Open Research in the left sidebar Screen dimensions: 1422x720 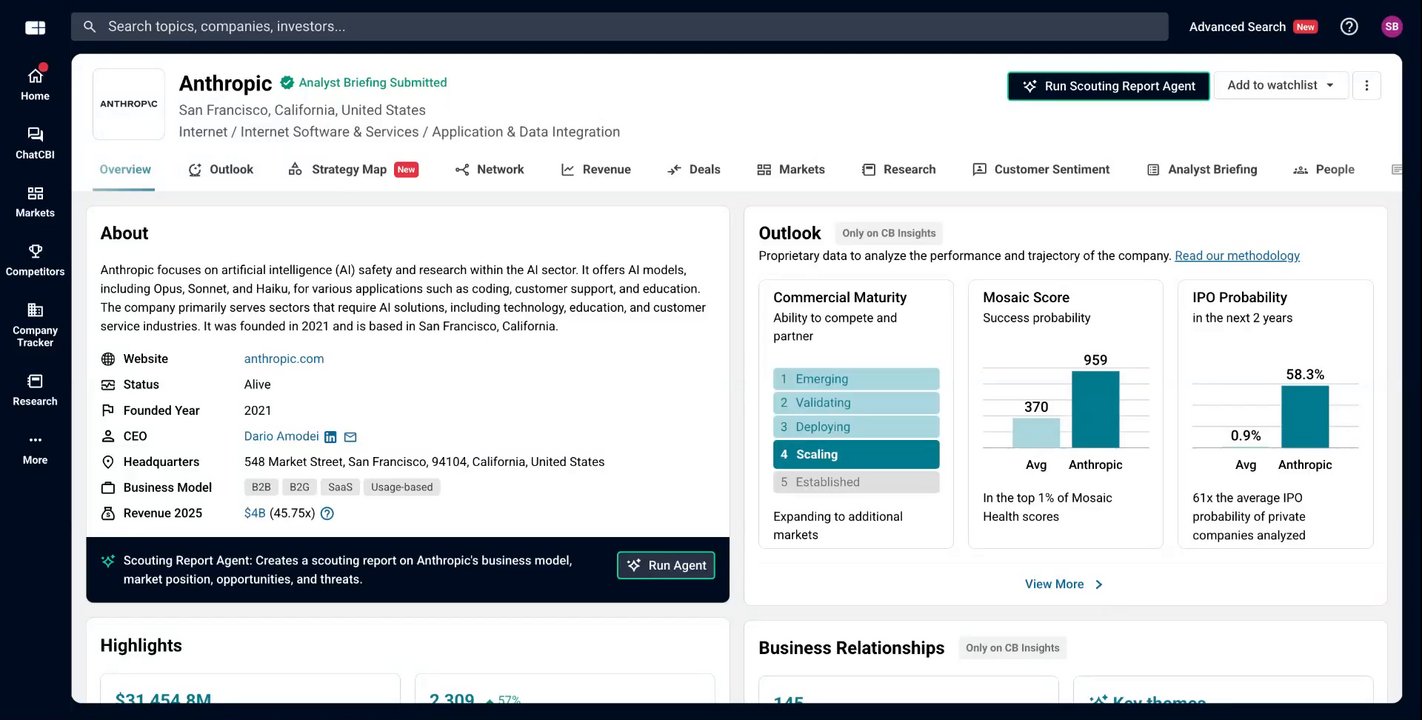[x=35, y=389]
